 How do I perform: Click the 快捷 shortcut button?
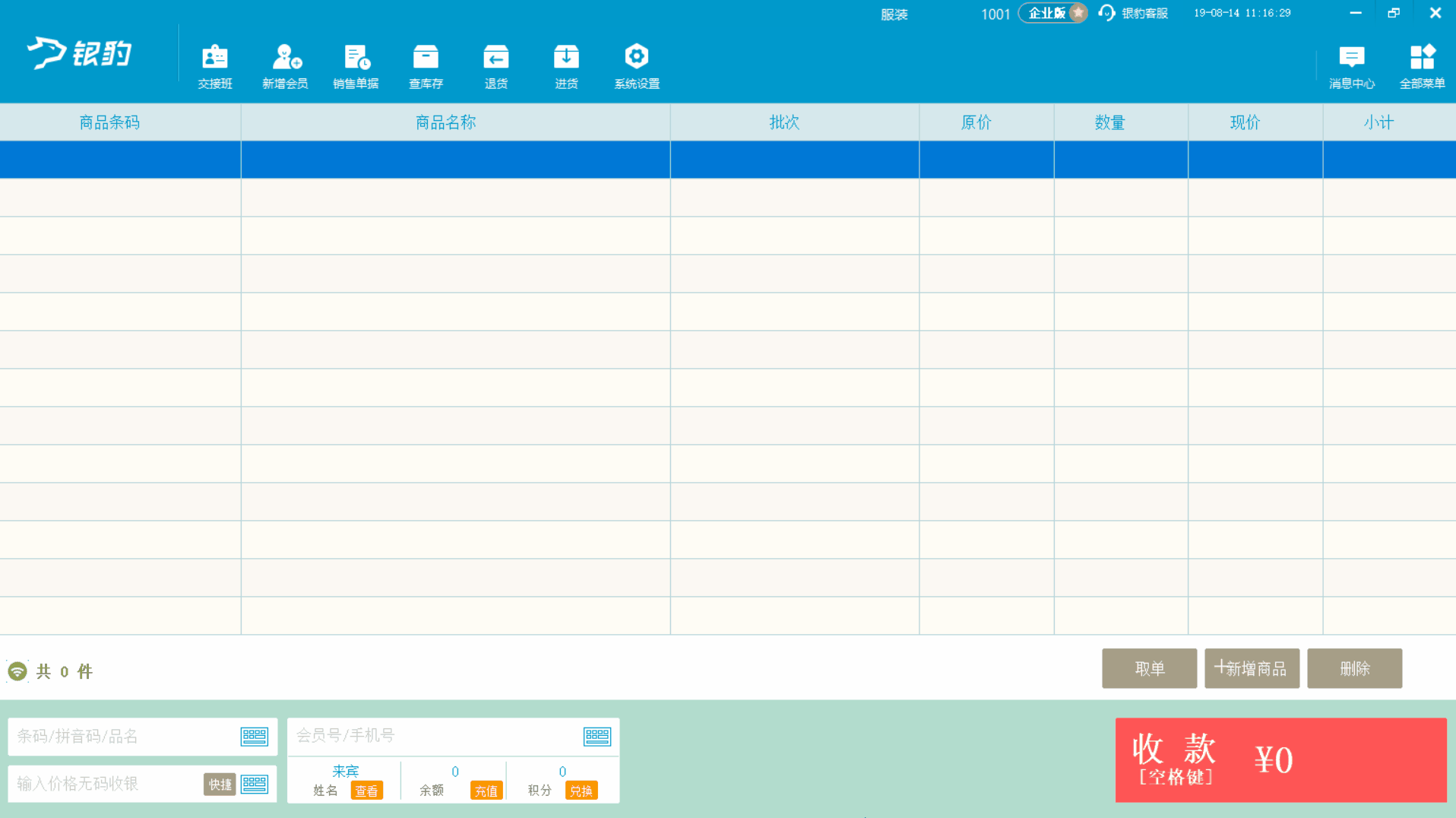click(220, 784)
